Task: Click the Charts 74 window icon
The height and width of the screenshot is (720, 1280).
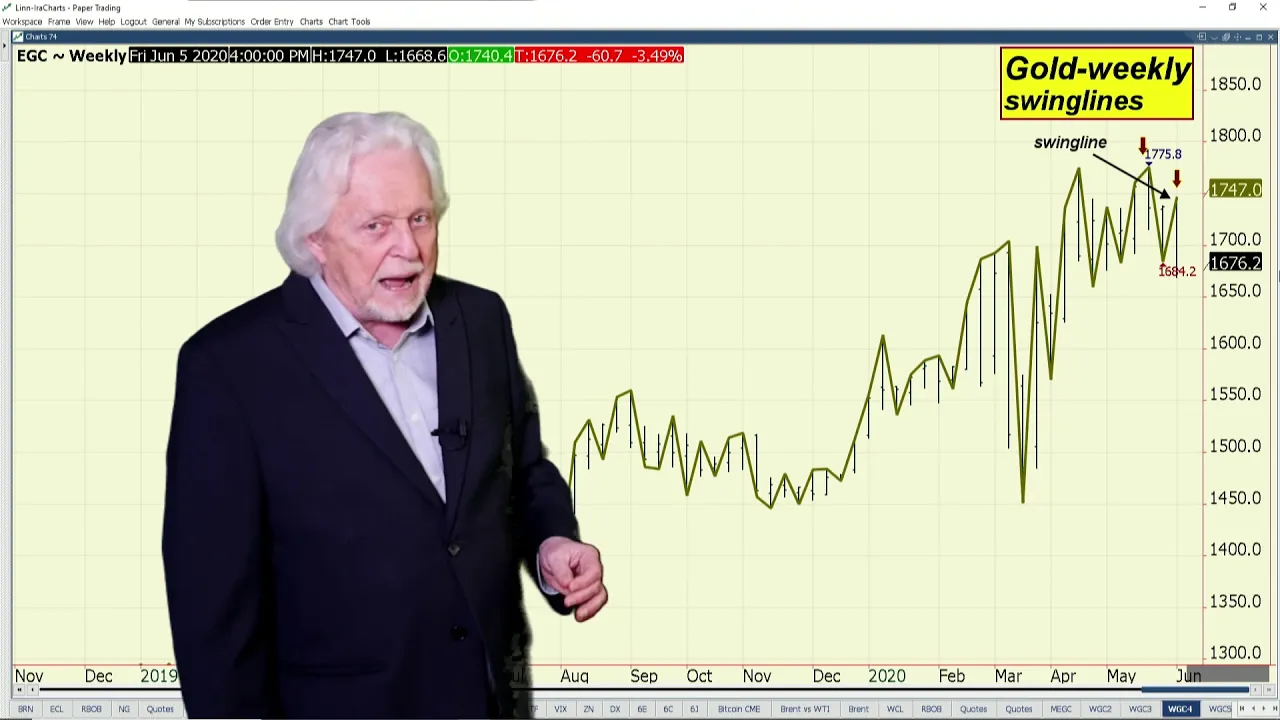Action: 18,37
